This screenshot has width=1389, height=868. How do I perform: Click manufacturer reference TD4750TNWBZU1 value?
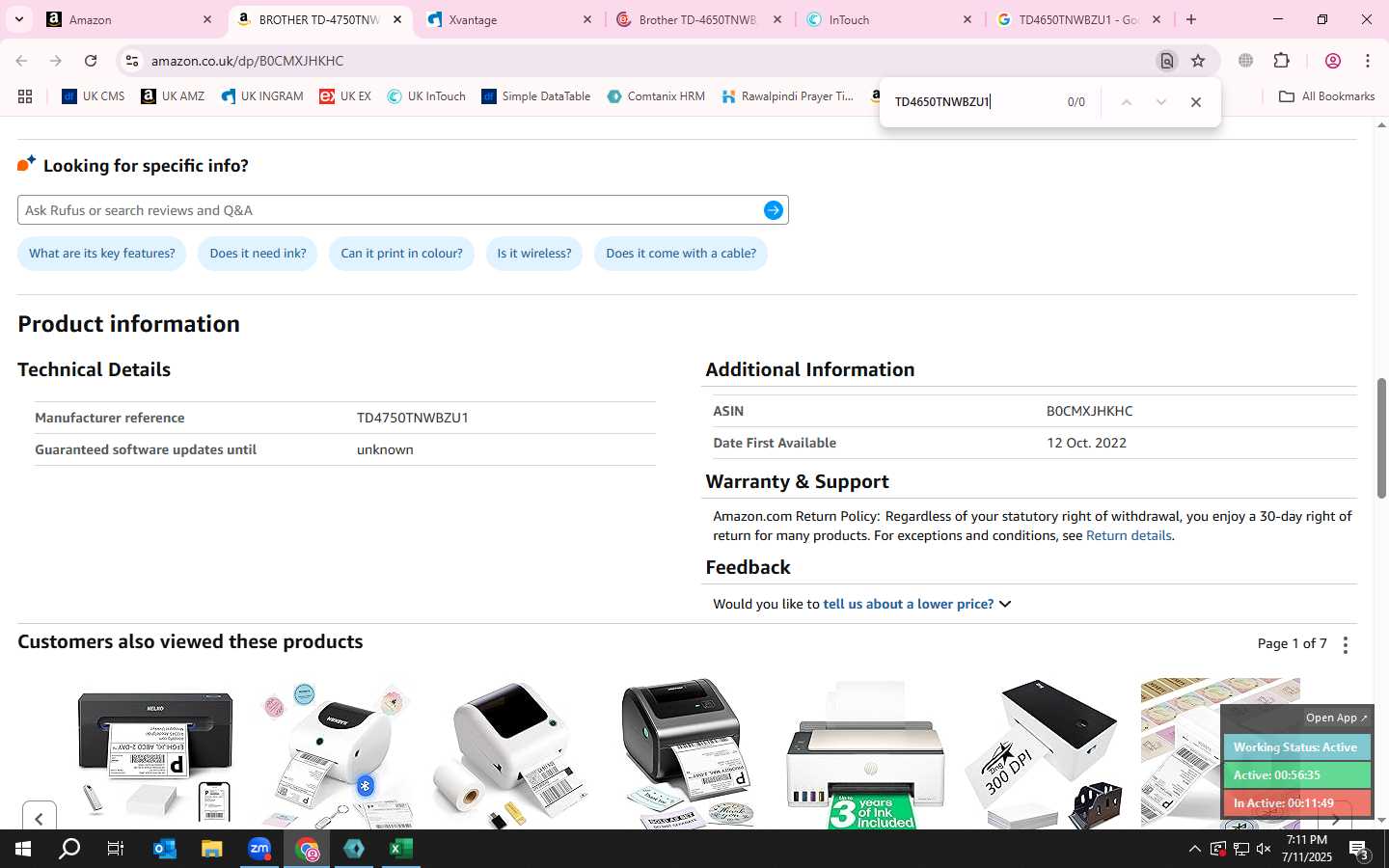click(413, 418)
